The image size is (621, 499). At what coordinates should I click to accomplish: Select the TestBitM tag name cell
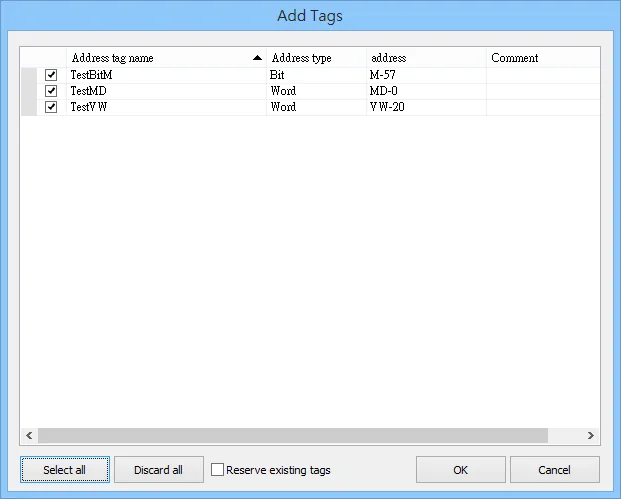click(x=166, y=75)
